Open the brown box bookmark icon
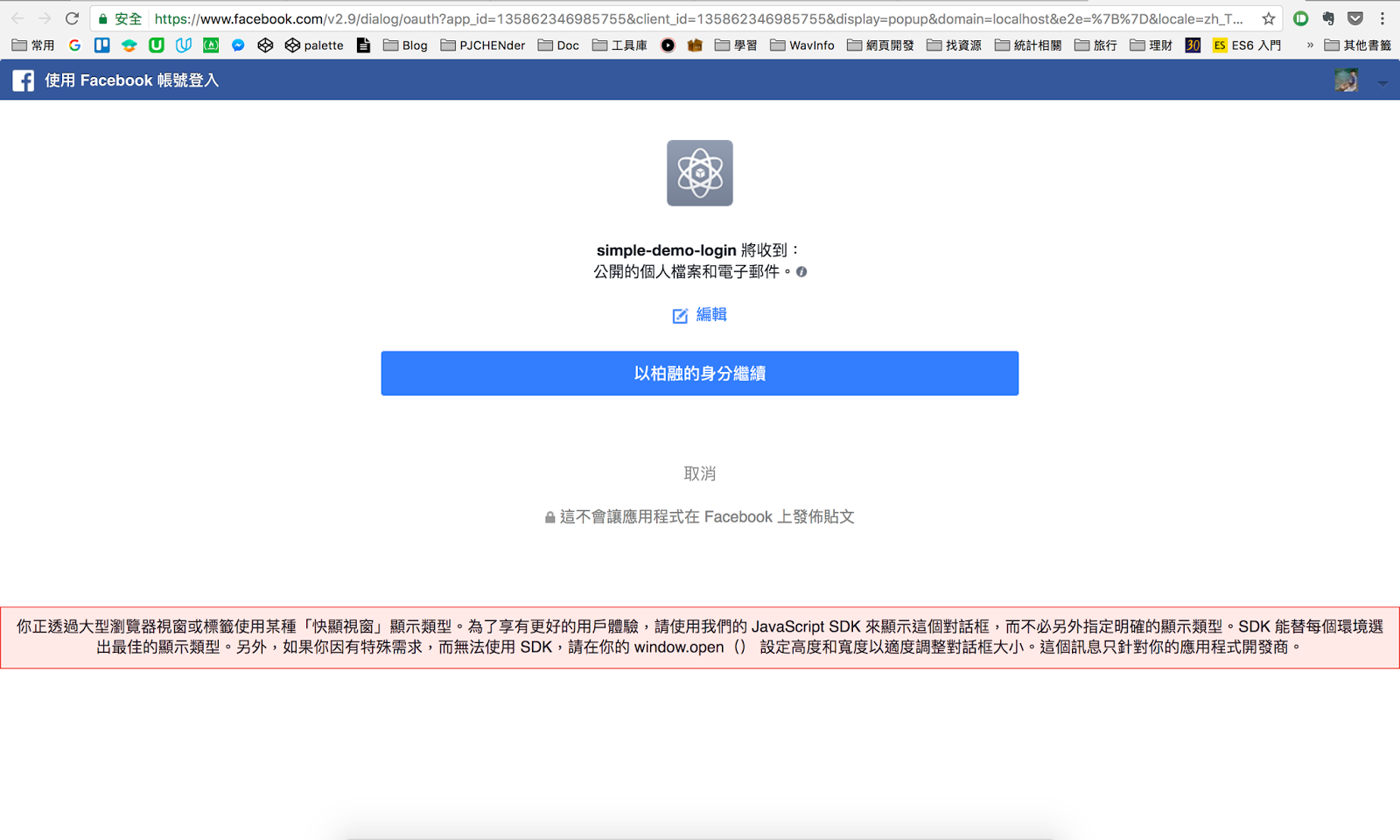Image resolution: width=1400 pixels, height=840 pixels. click(x=695, y=45)
